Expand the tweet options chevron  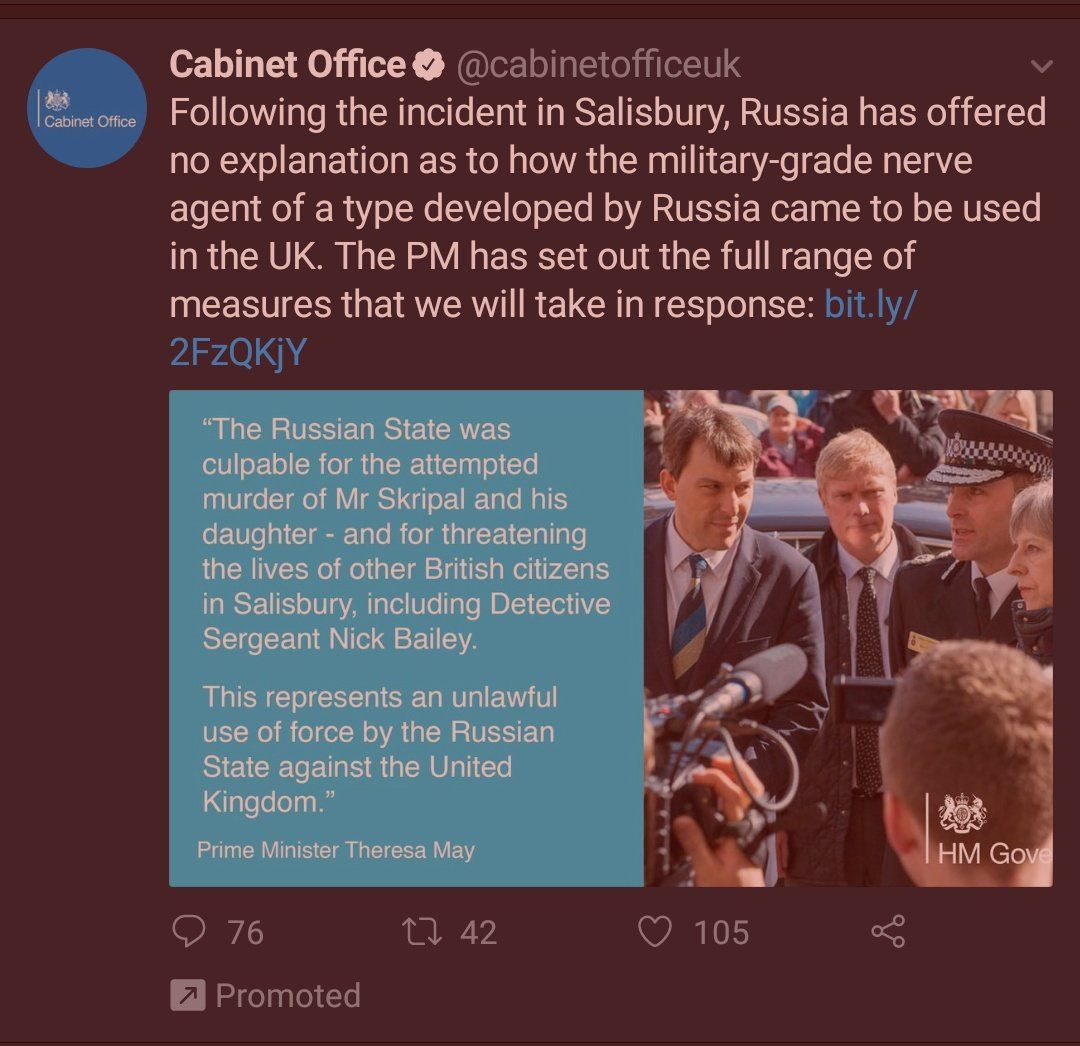tap(1041, 66)
